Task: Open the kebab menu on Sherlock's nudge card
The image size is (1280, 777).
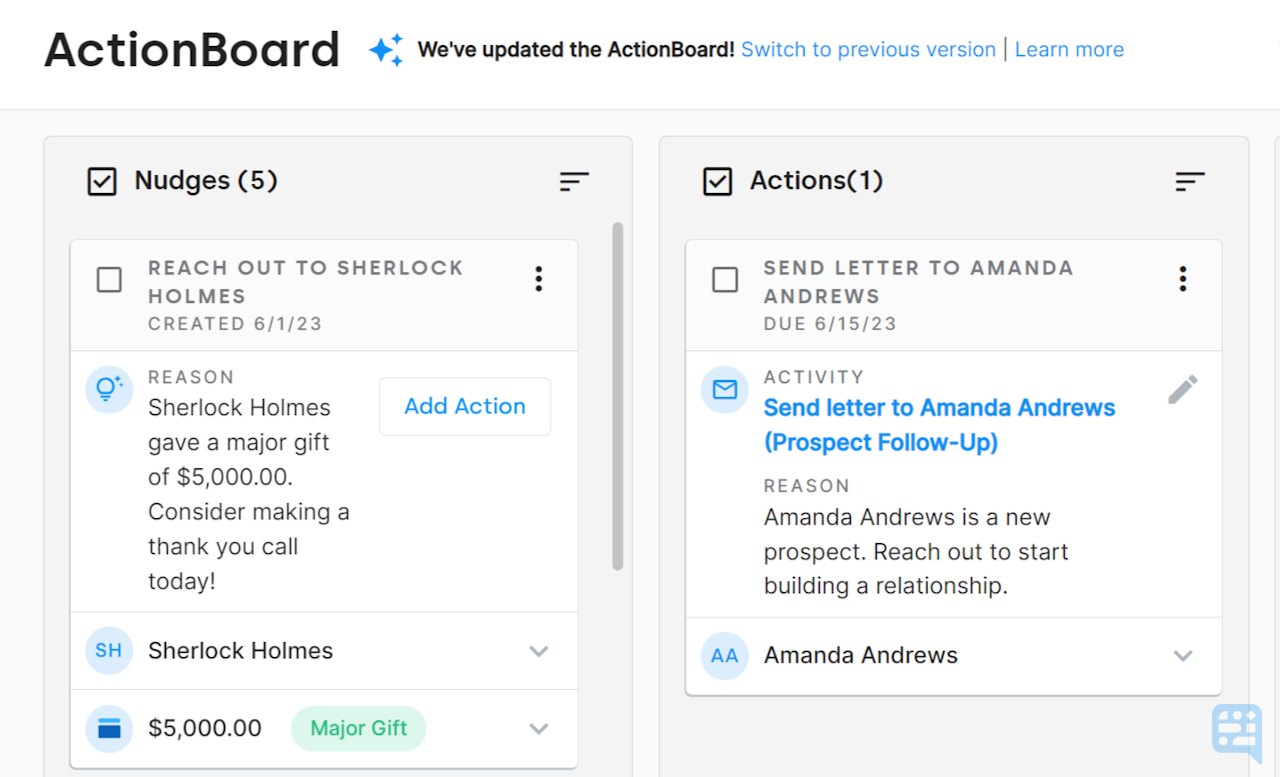Action: coord(538,279)
